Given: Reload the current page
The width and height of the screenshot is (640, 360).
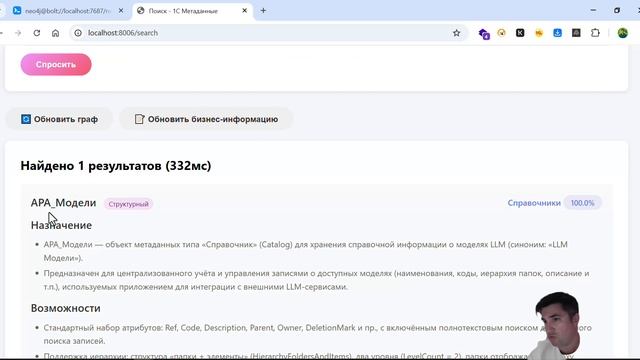Looking at the screenshot, I should coord(37,33).
